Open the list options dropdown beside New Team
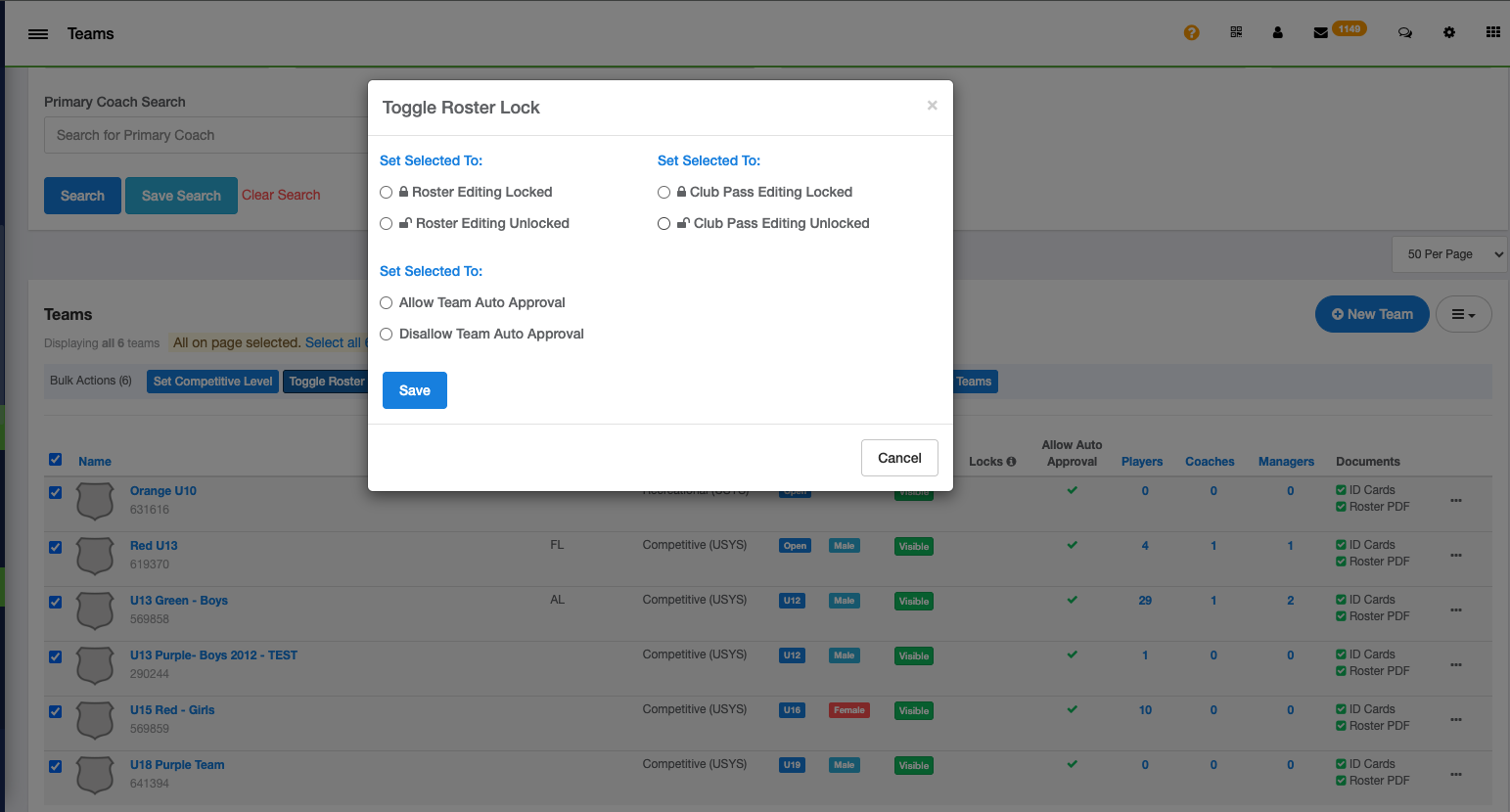Image resolution: width=1510 pixels, height=812 pixels. [x=1463, y=314]
